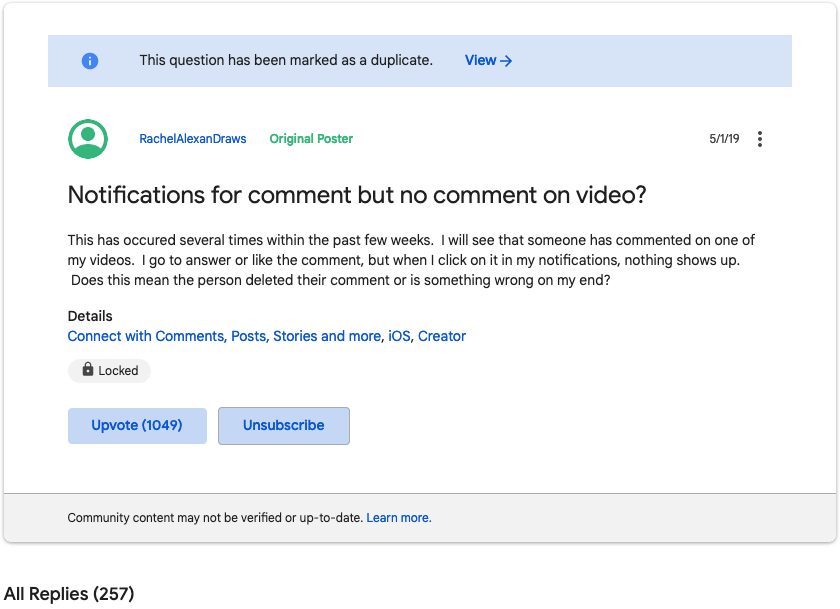Click the Upvote (1049) count button

(137, 425)
